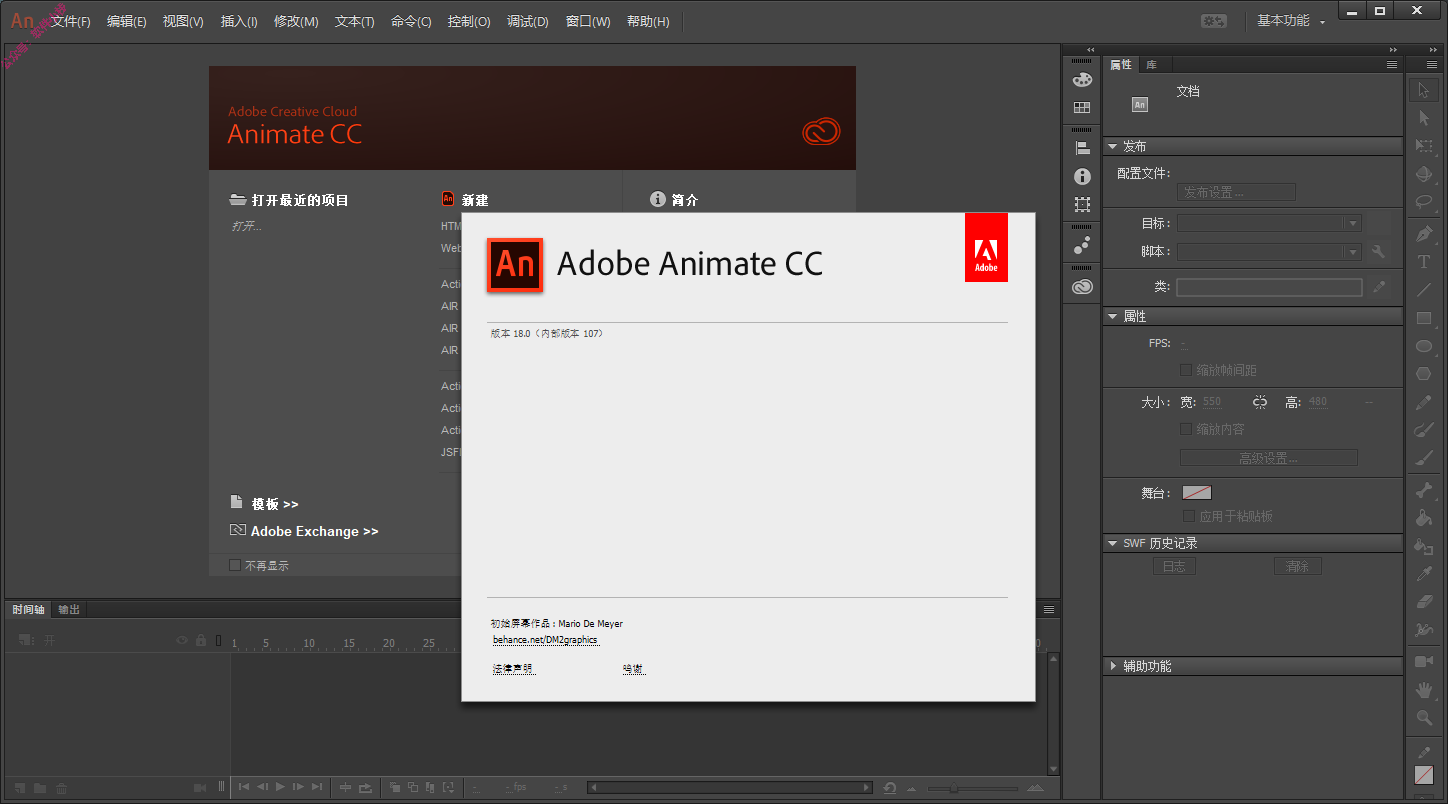The height and width of the screenshot is (804, 1448).
Task: Click the link width-height constrain icon
Action: [x=1260, y=402]
